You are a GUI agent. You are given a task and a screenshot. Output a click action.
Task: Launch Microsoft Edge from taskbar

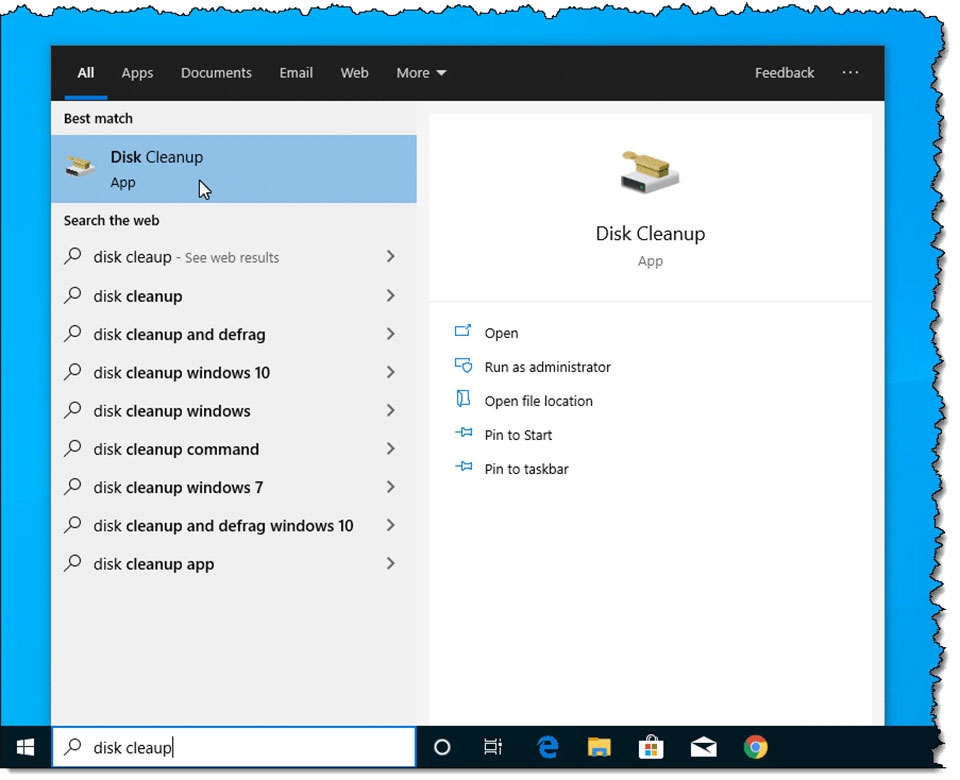click(x=547, y=747)
